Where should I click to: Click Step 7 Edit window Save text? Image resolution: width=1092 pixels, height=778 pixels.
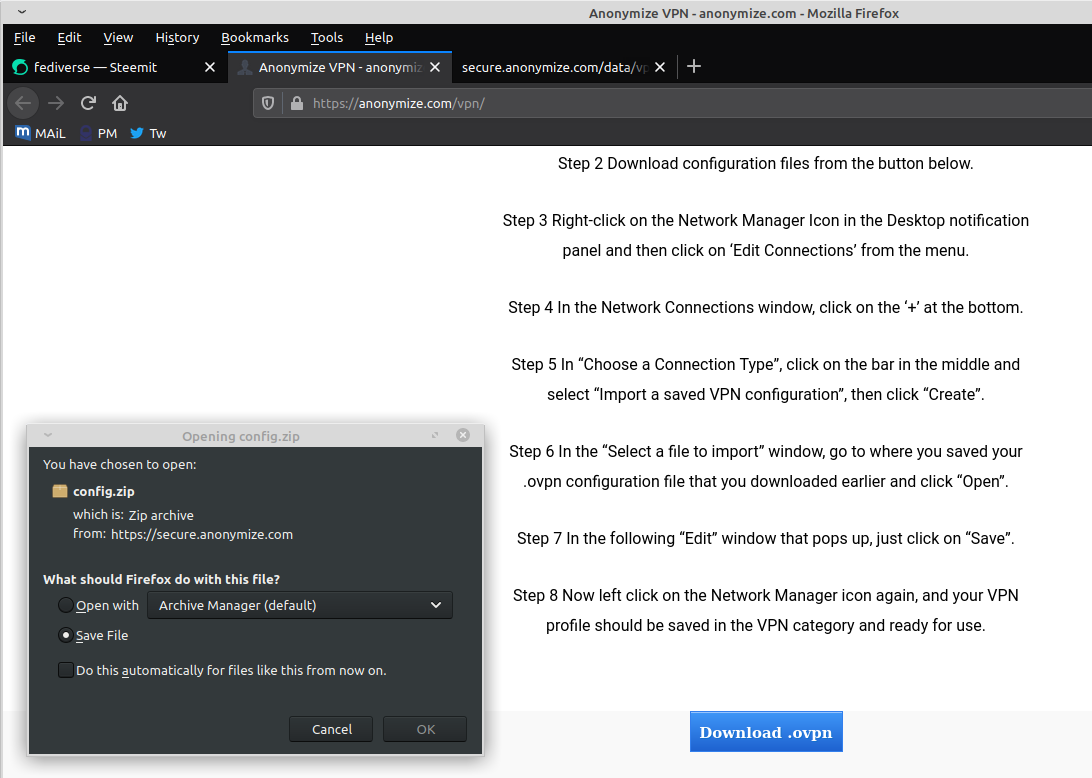765,538
